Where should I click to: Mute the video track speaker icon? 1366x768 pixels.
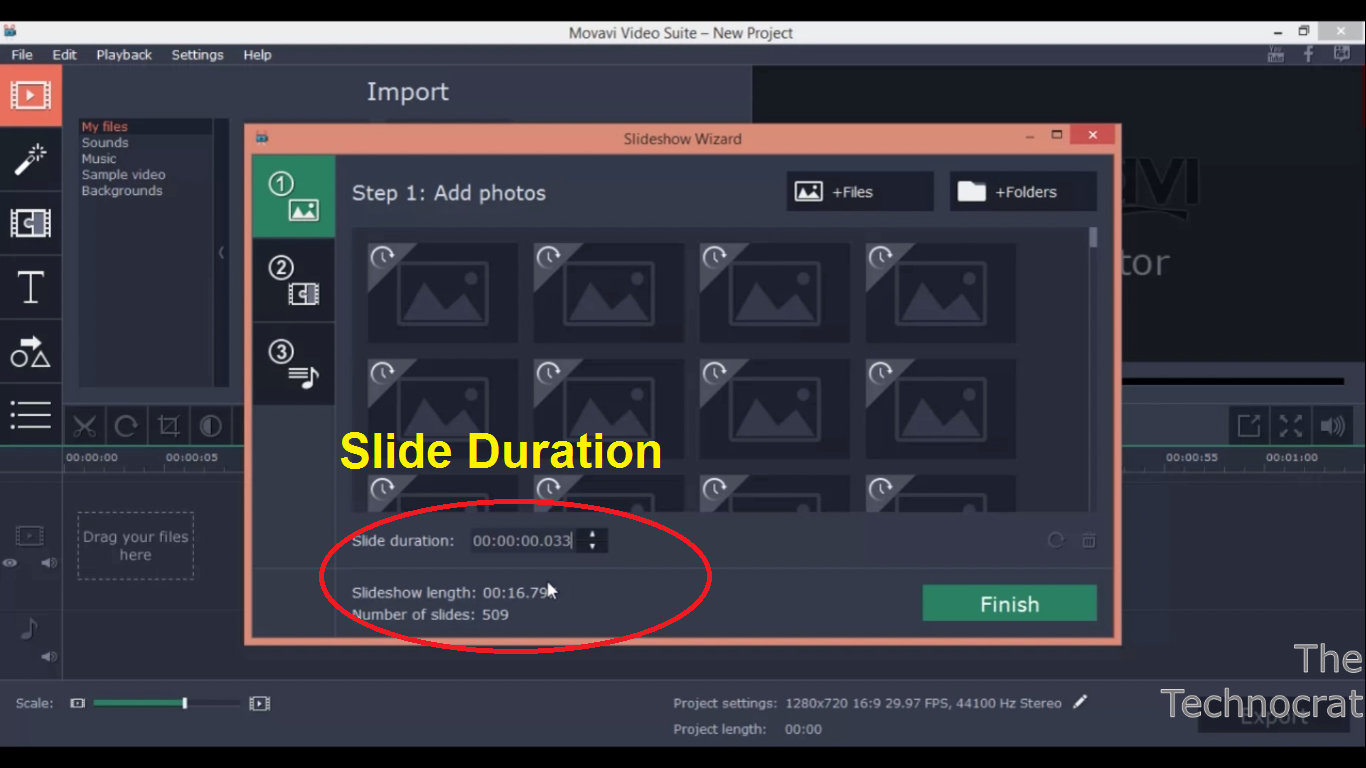[x=47, y=563]
